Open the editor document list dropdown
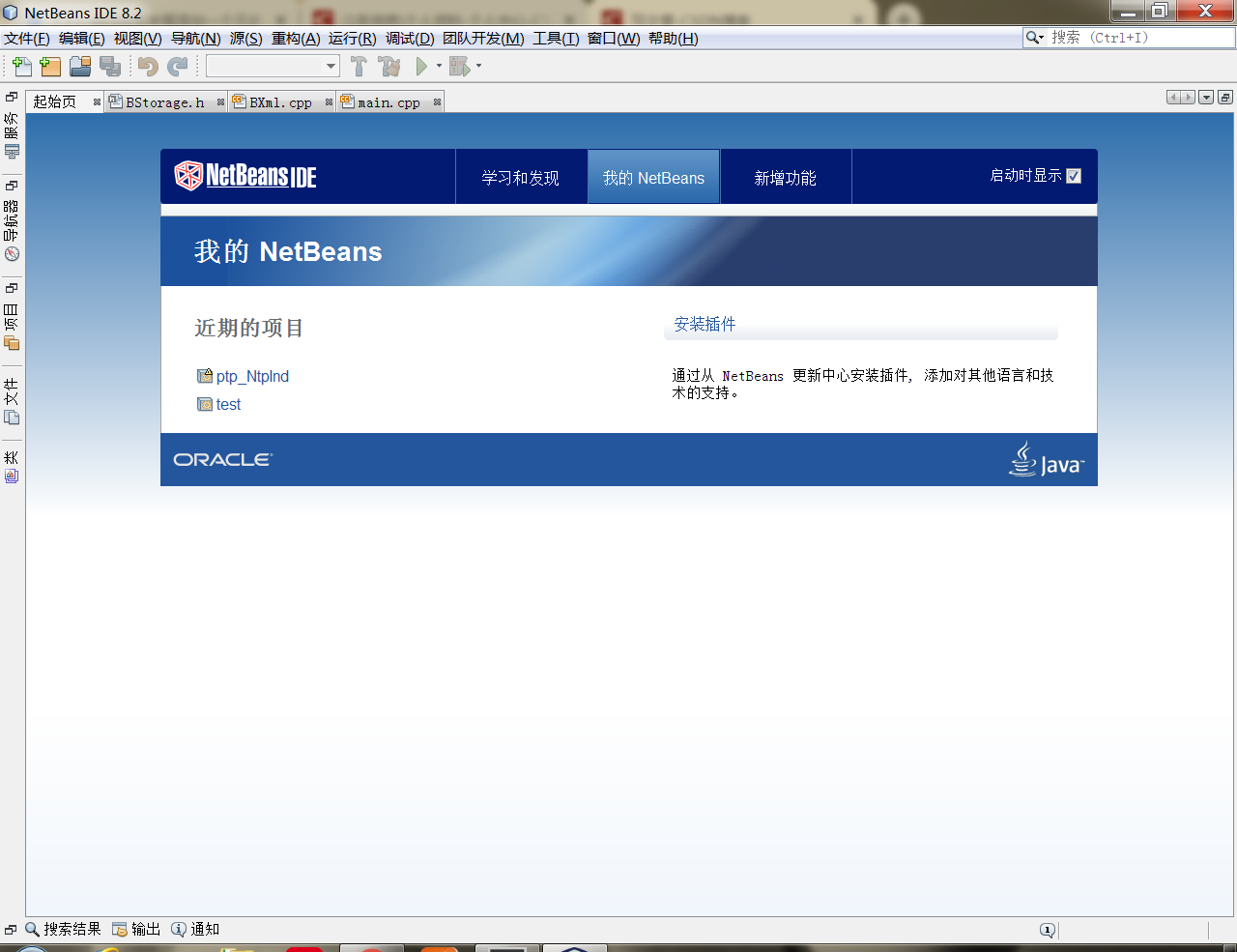This screenshot has height=952, width=1237. point(1206,98)
